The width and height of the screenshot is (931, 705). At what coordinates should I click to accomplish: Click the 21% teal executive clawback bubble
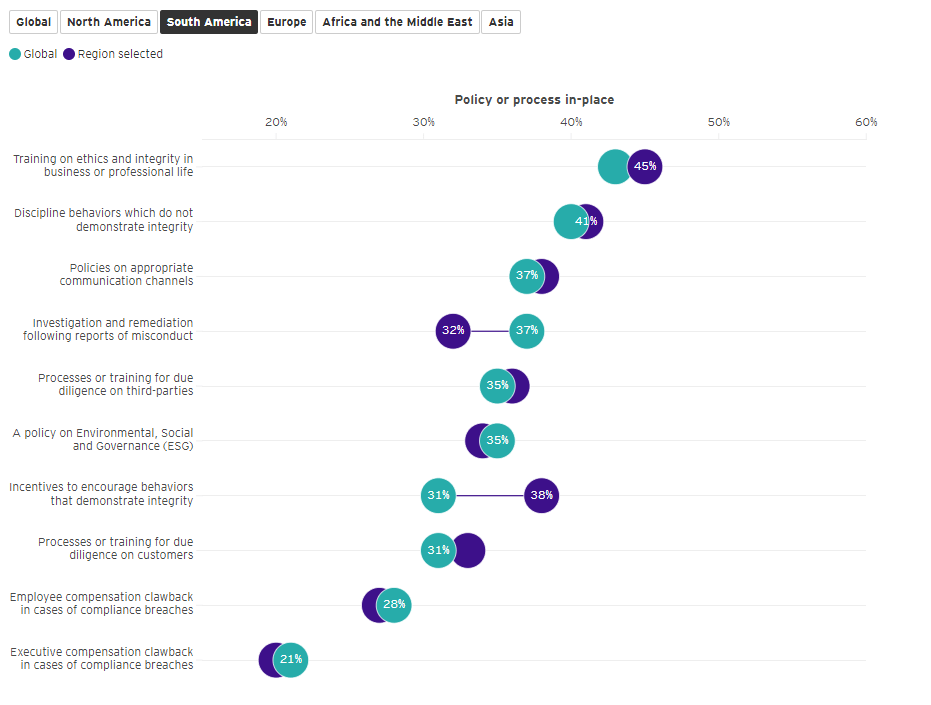pos(291,660)
